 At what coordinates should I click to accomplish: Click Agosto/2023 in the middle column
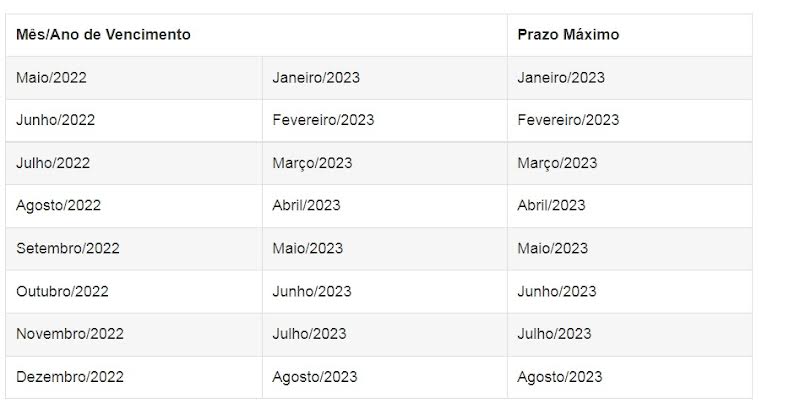314,377
